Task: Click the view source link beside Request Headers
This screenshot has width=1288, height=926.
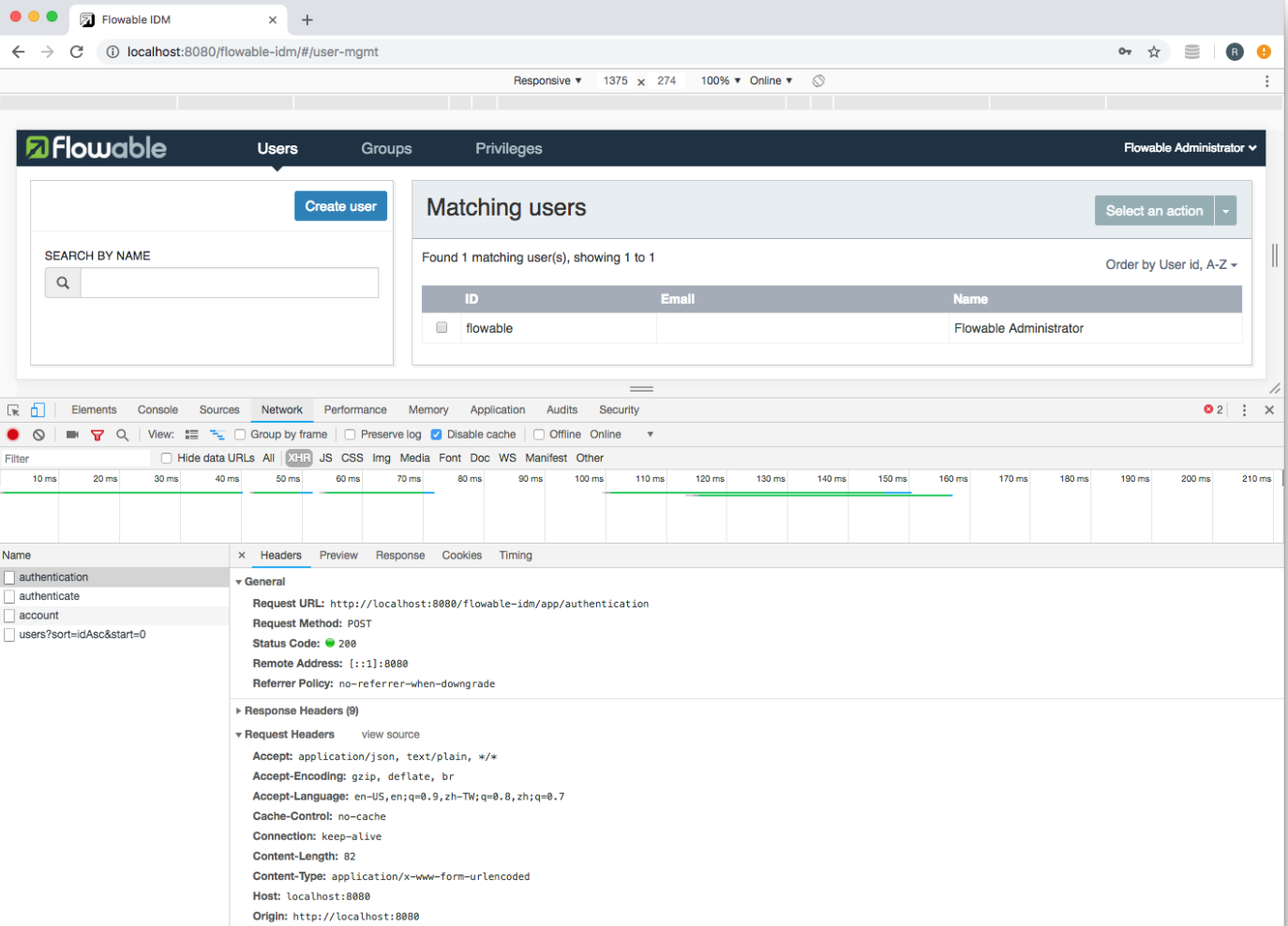Action: (x=390, y=734)
